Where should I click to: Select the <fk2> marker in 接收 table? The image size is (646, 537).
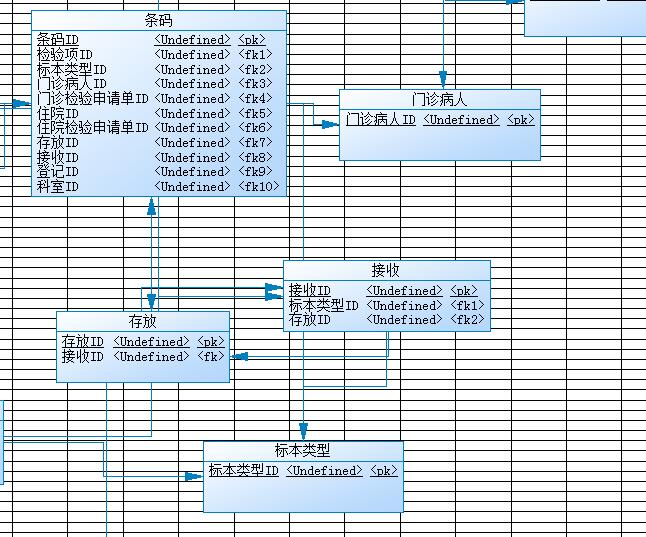(467, 320)
